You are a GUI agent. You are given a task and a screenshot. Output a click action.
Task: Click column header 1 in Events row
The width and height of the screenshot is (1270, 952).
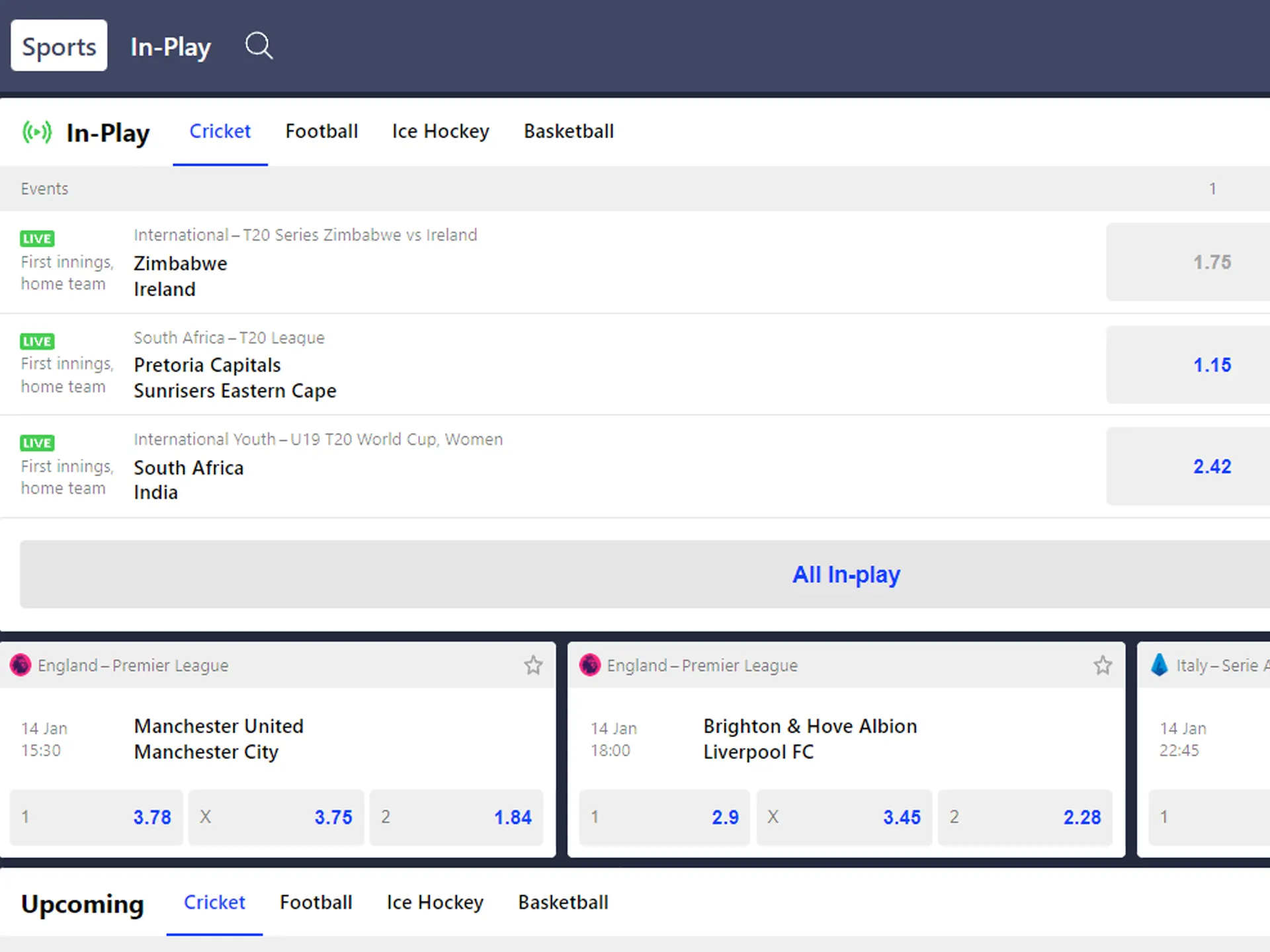[x=1212, y=188]
